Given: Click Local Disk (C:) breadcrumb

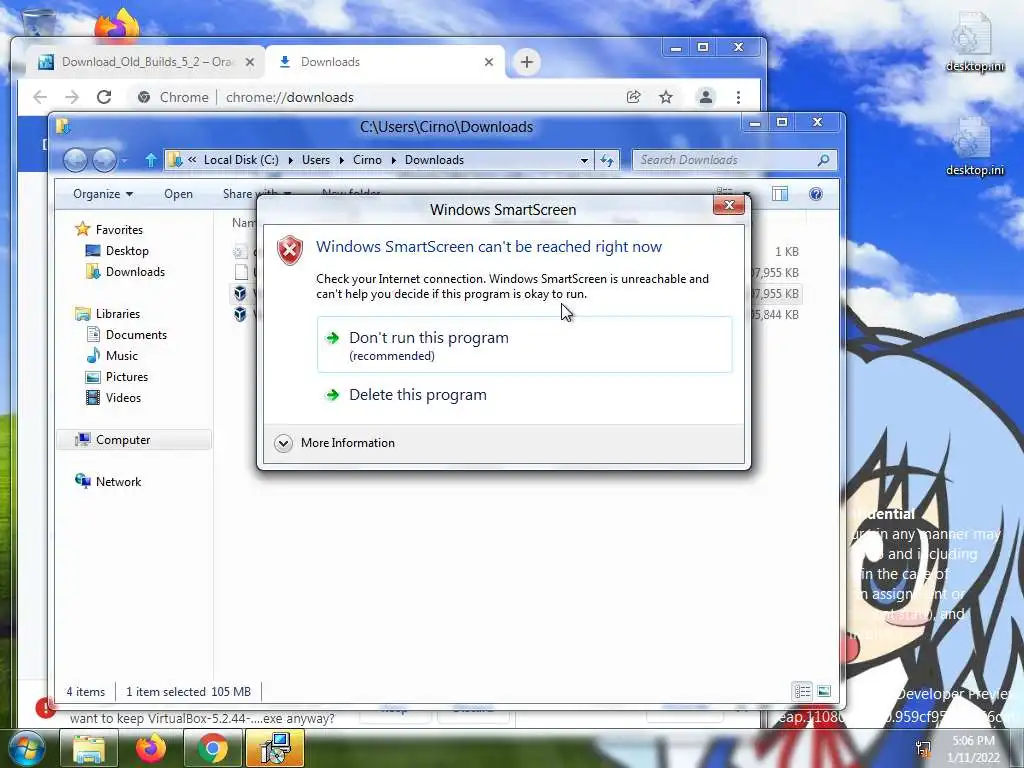Looking at the screenshot, I should tap(241, 160).
